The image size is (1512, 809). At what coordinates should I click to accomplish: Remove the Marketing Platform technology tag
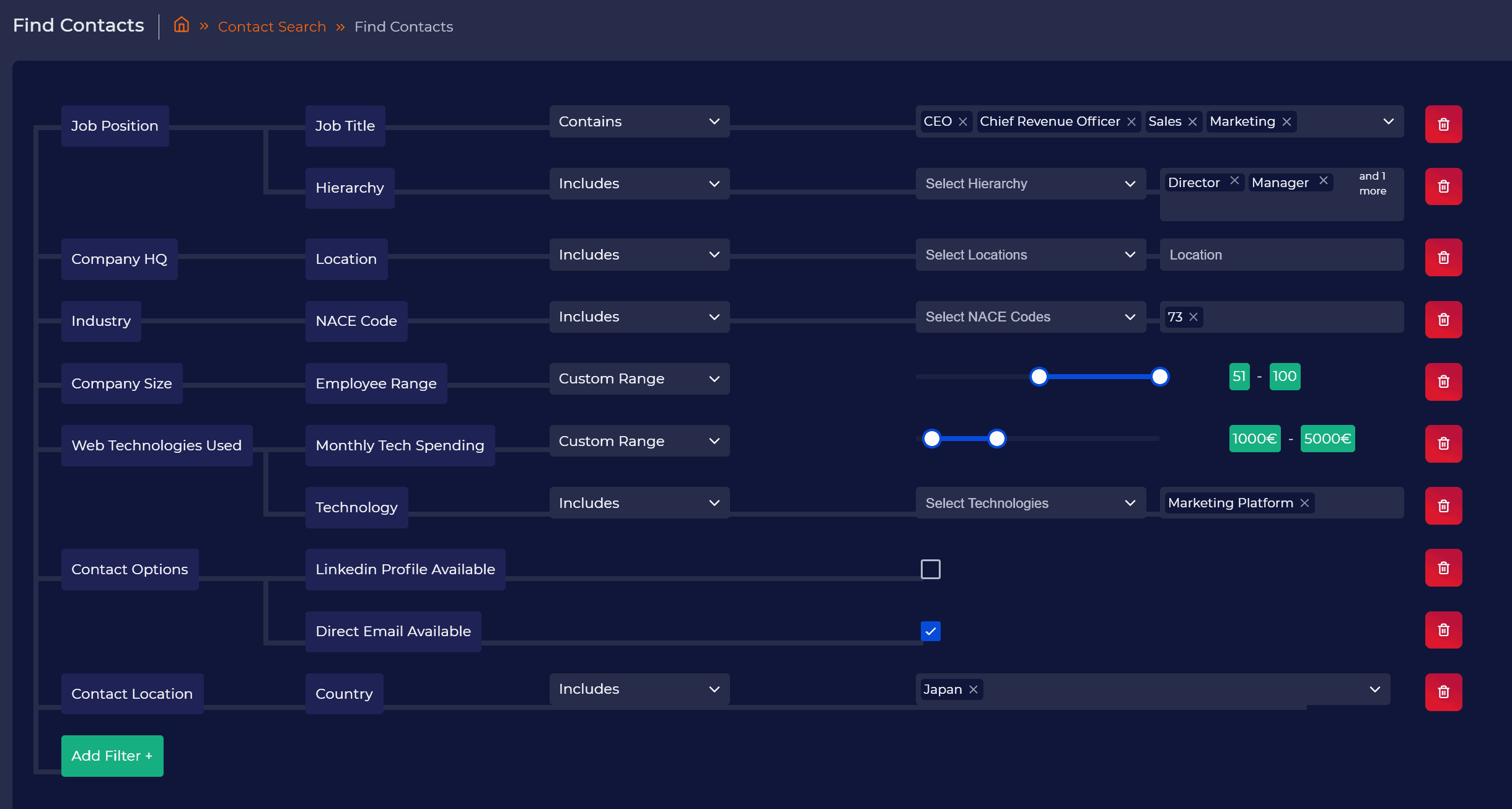pos(1304,503)
